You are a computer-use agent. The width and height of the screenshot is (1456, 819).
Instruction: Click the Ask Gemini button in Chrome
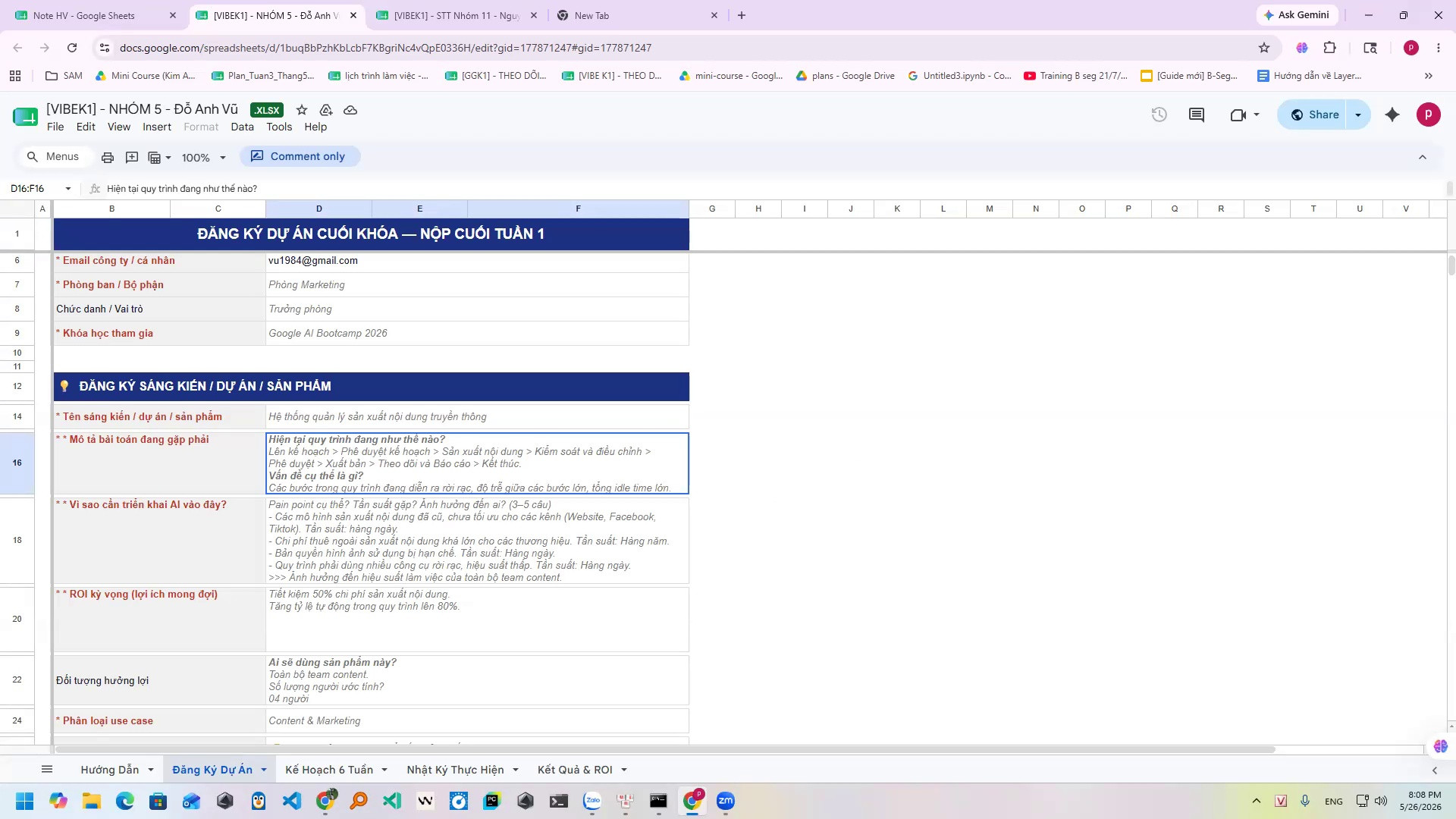click(x=1297, y=15)
